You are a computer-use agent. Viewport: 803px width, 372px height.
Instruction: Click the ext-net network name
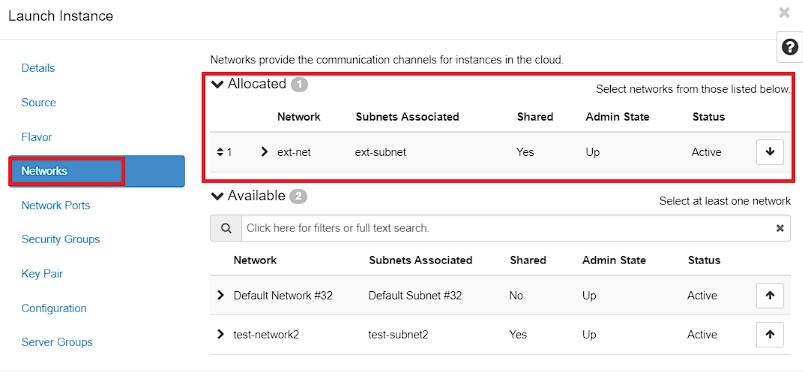(x=294, y=152)
